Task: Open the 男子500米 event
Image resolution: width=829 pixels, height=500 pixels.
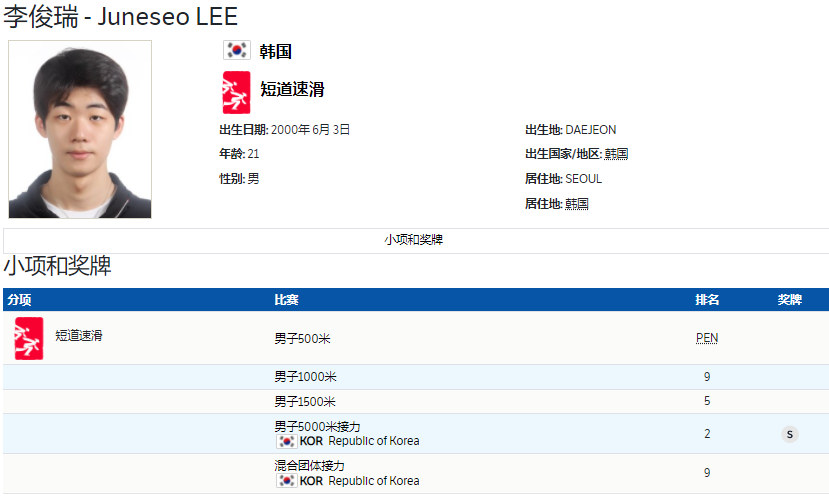Action: point(302,339)
